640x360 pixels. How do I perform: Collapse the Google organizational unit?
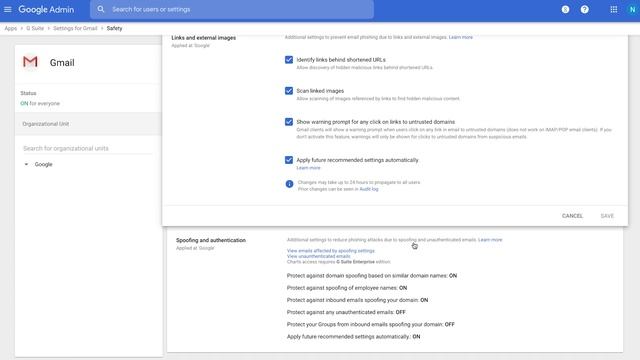coord(26,164)
